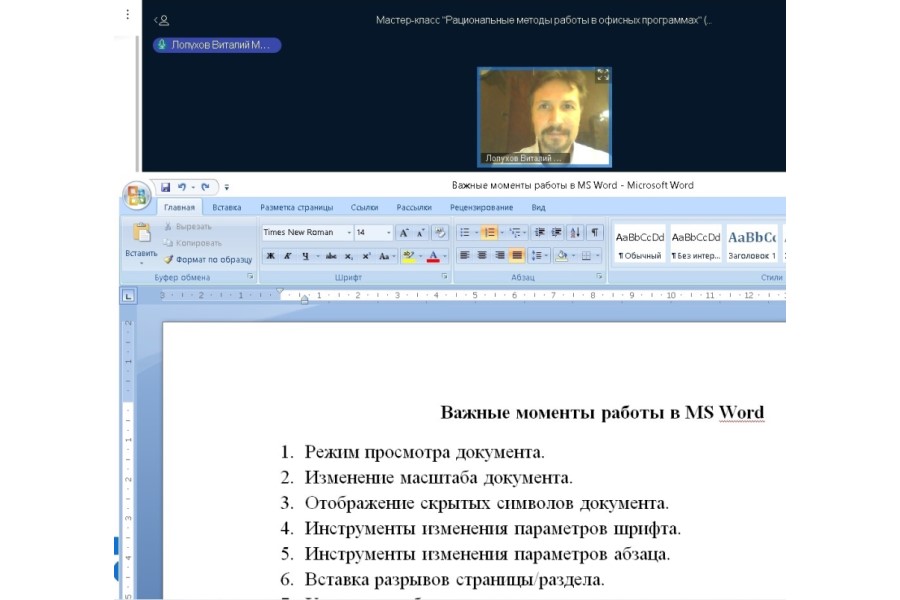The width and height of the screenshot is (900, 600).
Task: Decrease paragraph indent
Action: [539, 233]
